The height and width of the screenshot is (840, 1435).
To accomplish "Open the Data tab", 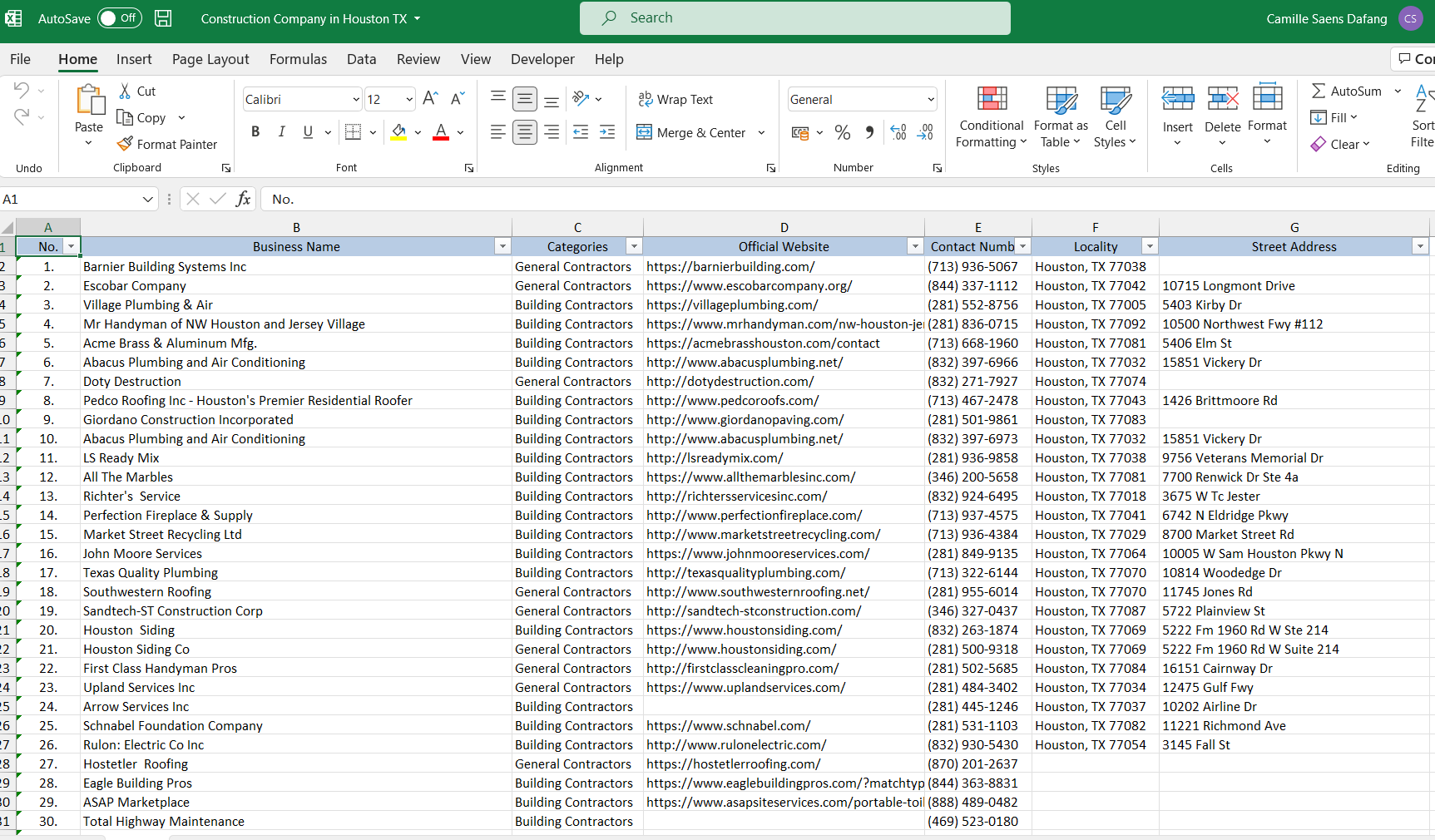I will pos(362,59).
